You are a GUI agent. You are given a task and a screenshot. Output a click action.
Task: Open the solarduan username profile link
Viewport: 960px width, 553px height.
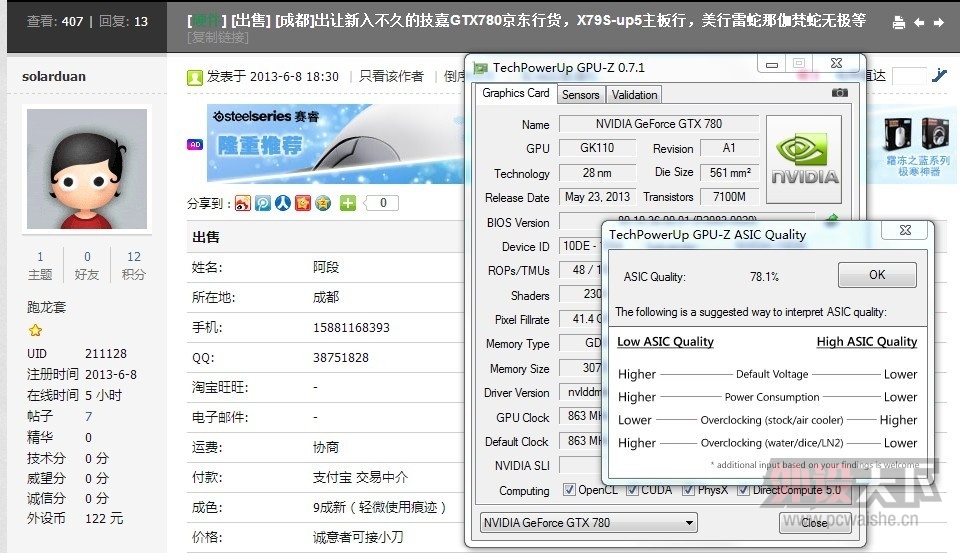(54, 77)
